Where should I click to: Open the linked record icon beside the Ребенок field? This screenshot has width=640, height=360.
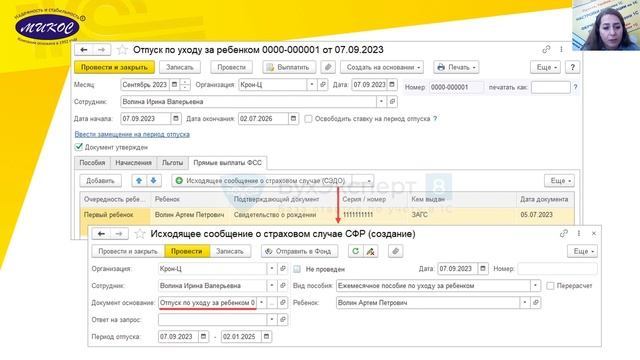(536, 302)
